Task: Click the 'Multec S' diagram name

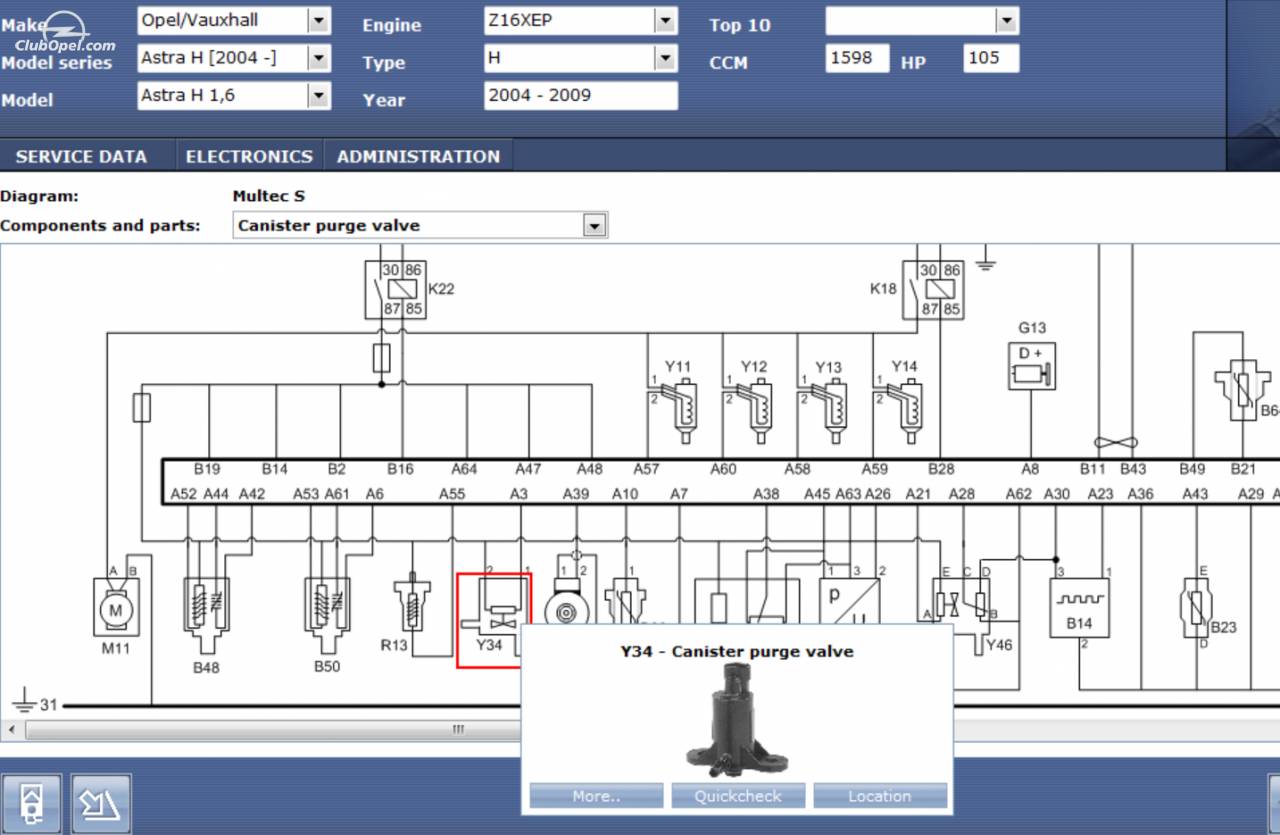Action: 268,196
